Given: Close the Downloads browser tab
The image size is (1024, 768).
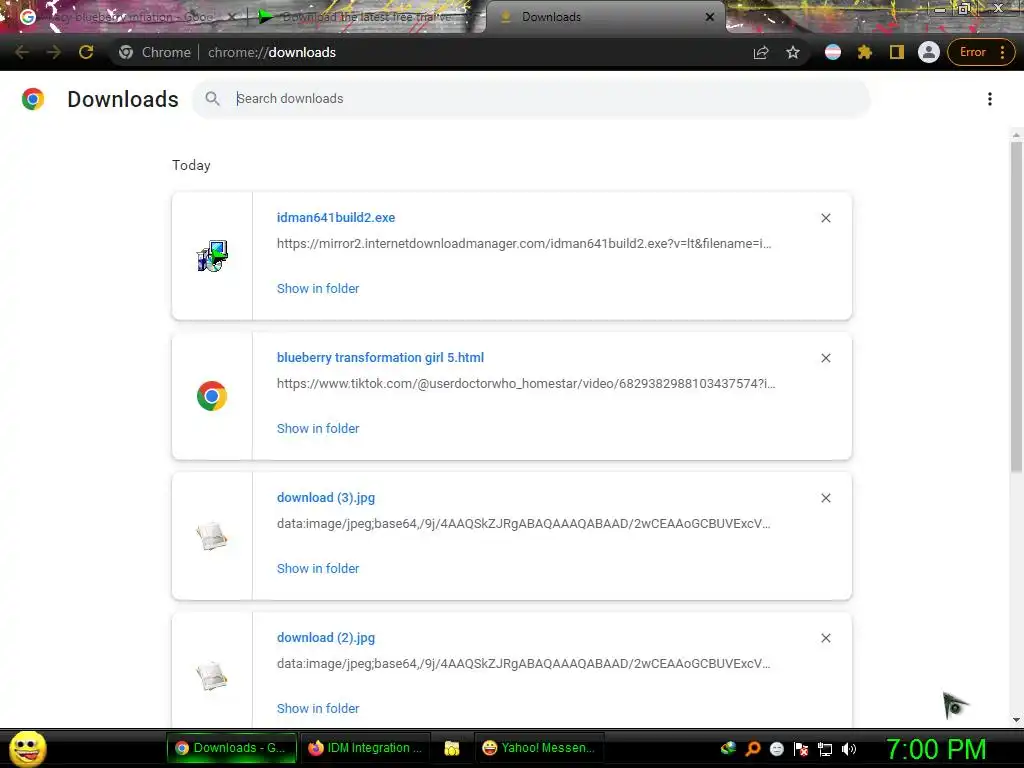Looking at the screenshot, I should coord(709,17).
